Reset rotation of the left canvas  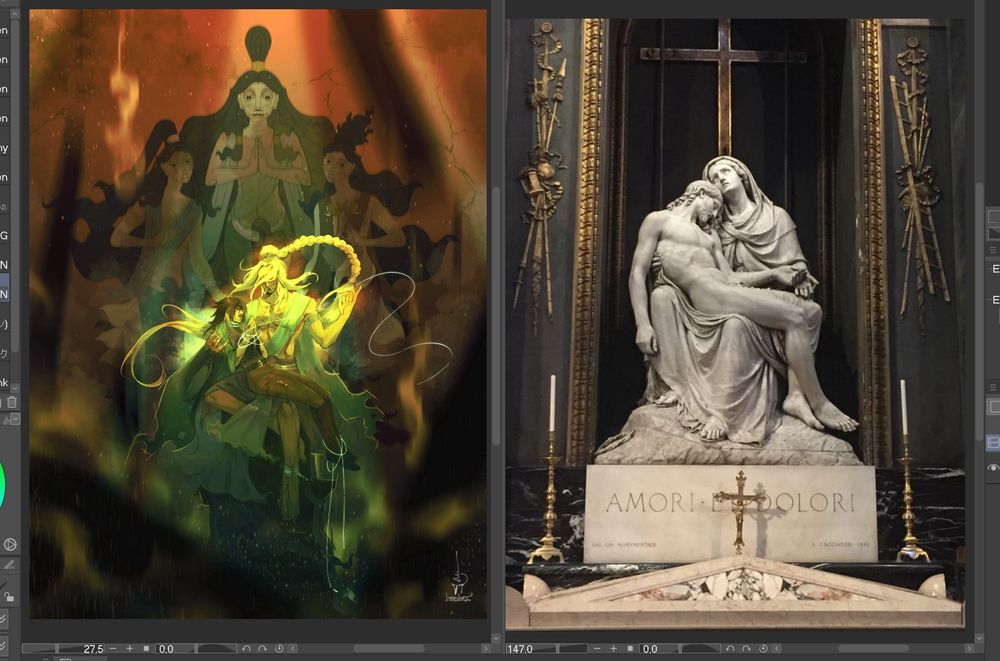pos(279,648)
